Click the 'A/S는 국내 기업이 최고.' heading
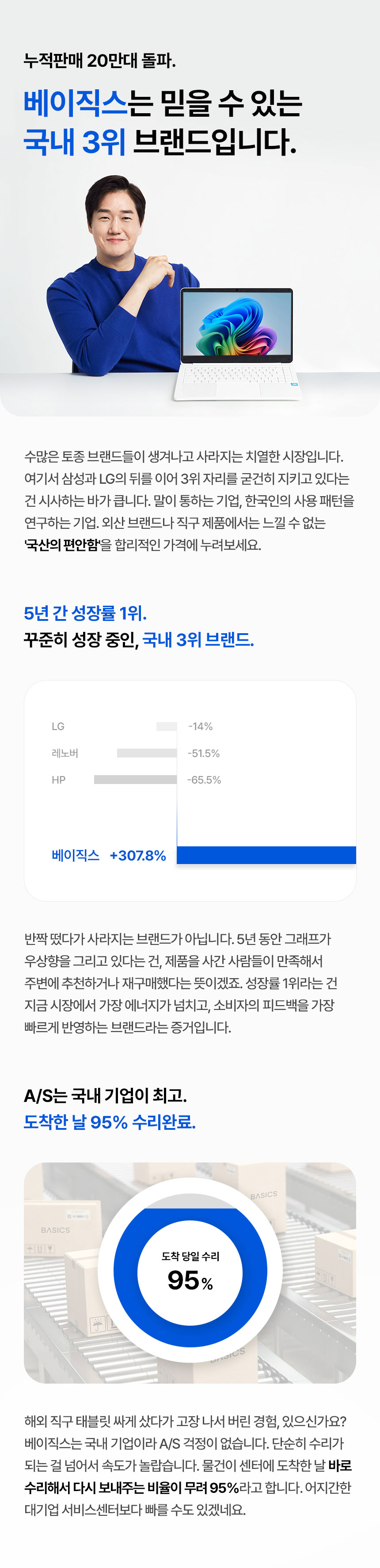The image size is (380, 1568). tap(105, 1096)
